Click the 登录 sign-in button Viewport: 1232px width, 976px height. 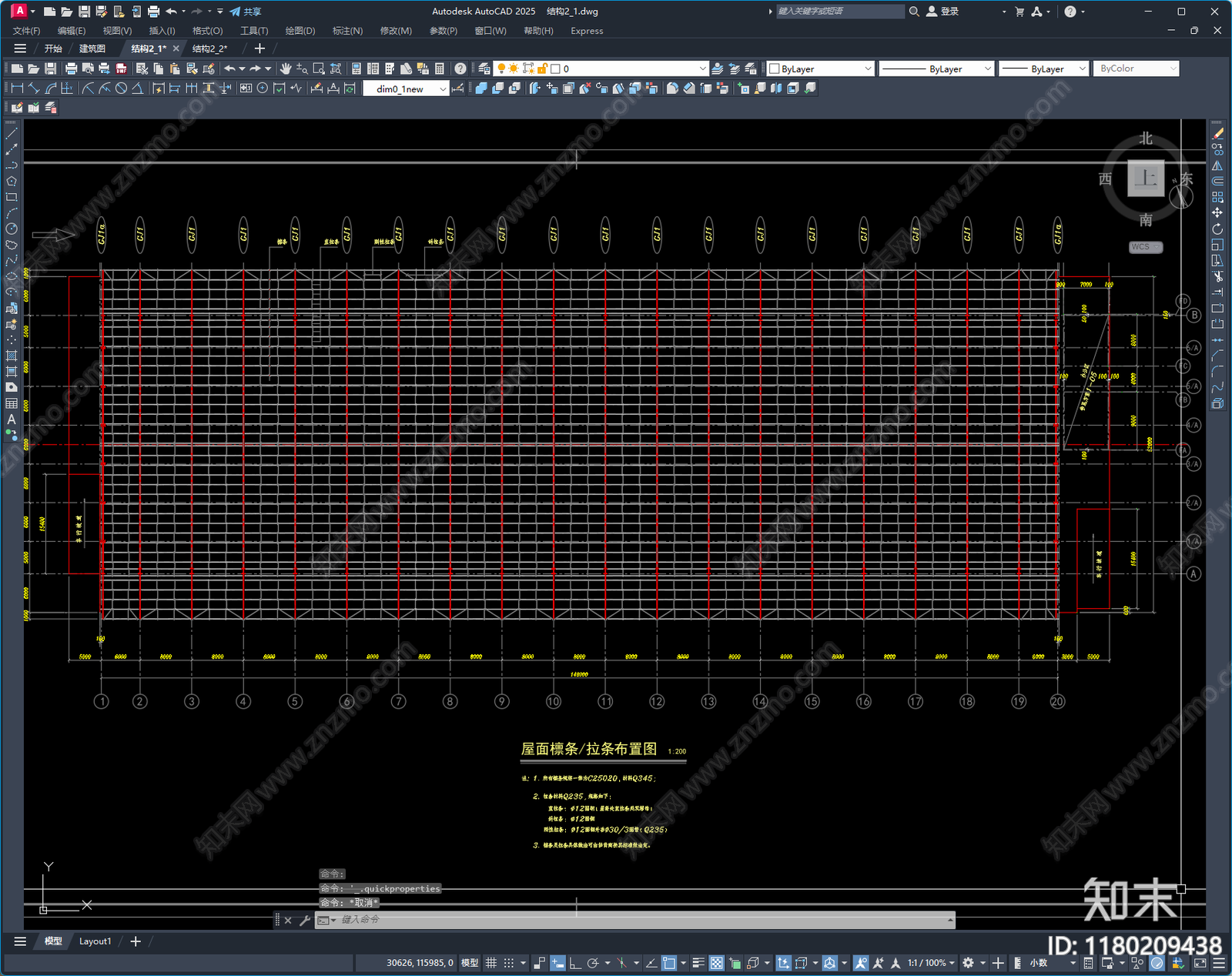point(942,12)
